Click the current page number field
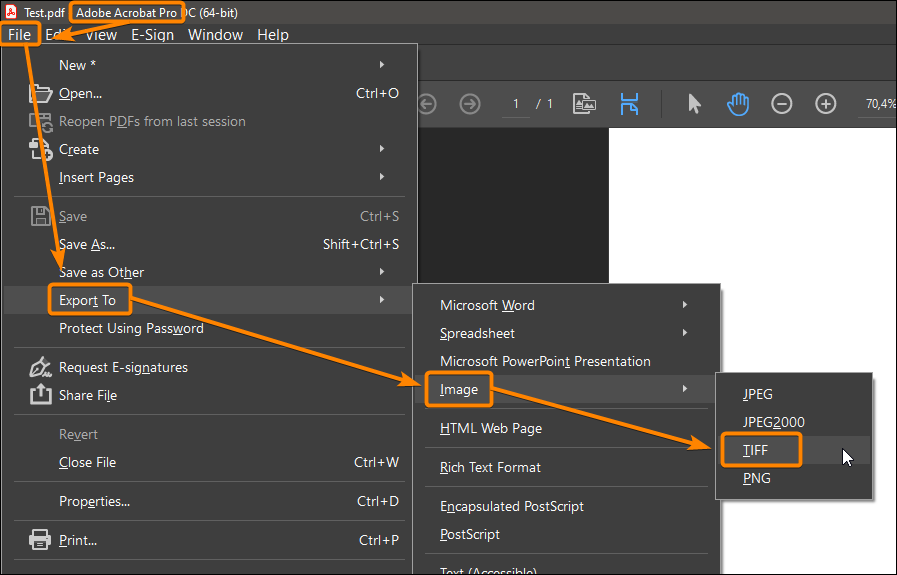This screenshot has height=575, width=897. [515, 104]
